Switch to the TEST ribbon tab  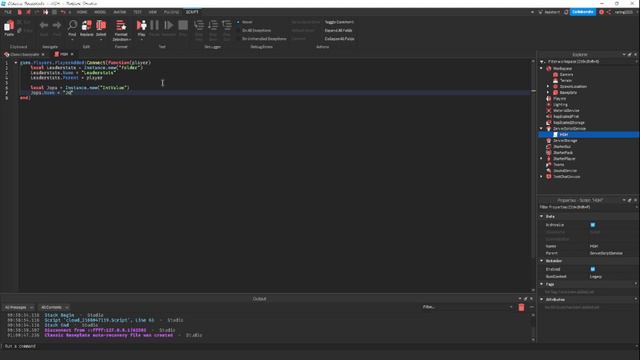pyautogui.click(x=137, y=12)
